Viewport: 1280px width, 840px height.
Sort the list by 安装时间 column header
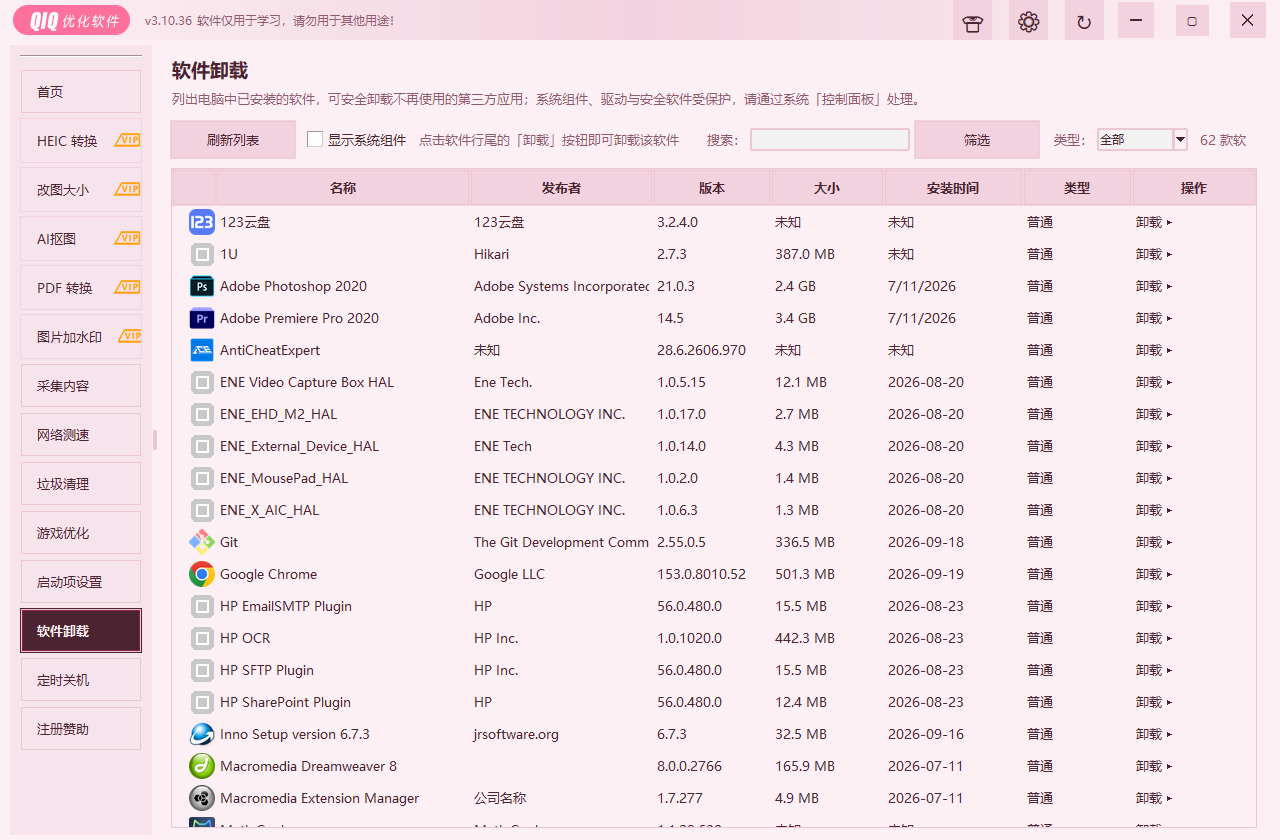coord(953,188)
